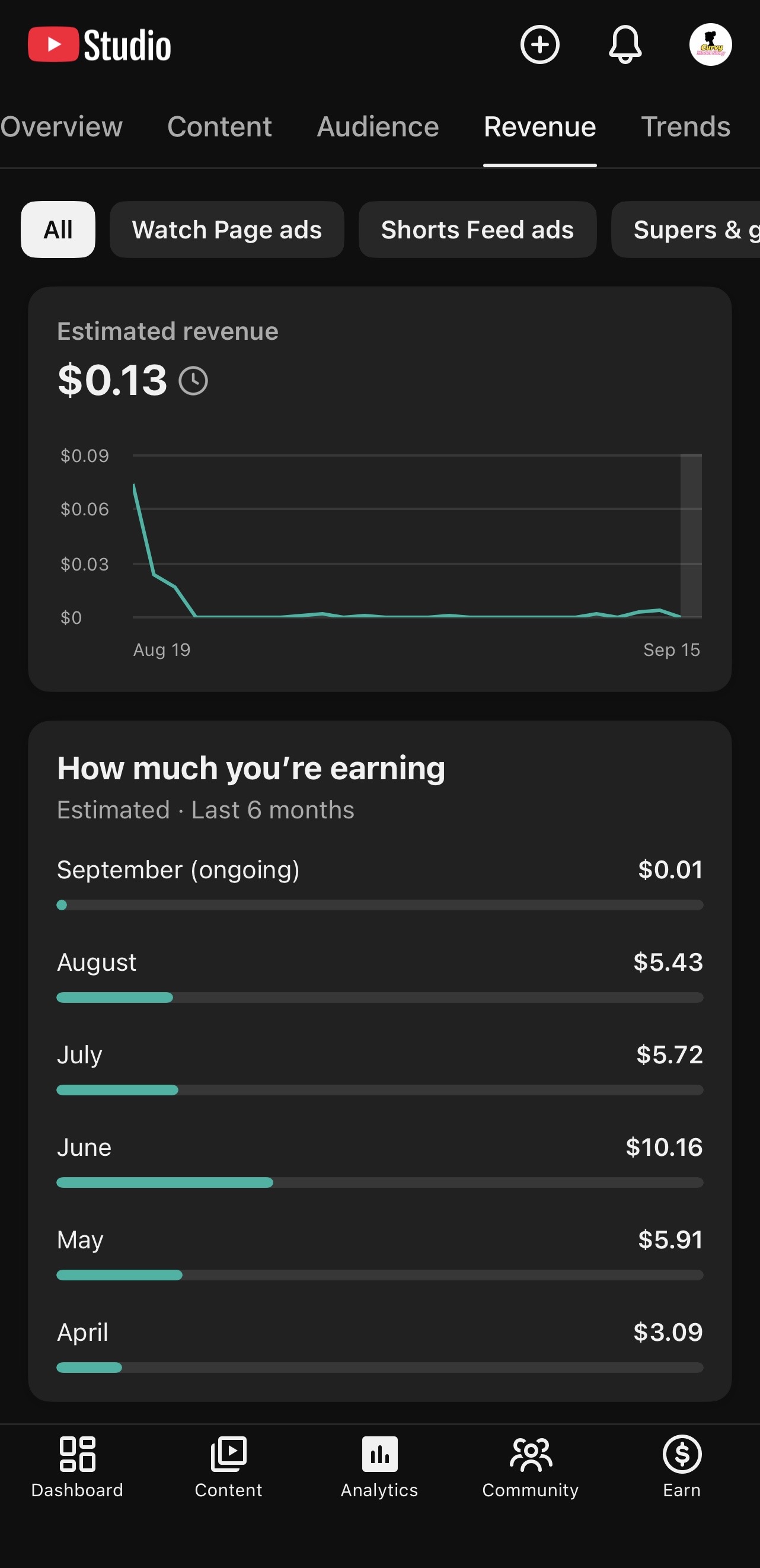Tap the clock icon beside $0.13
This screenshot has width=760, height=1568.
coord(193,381)
